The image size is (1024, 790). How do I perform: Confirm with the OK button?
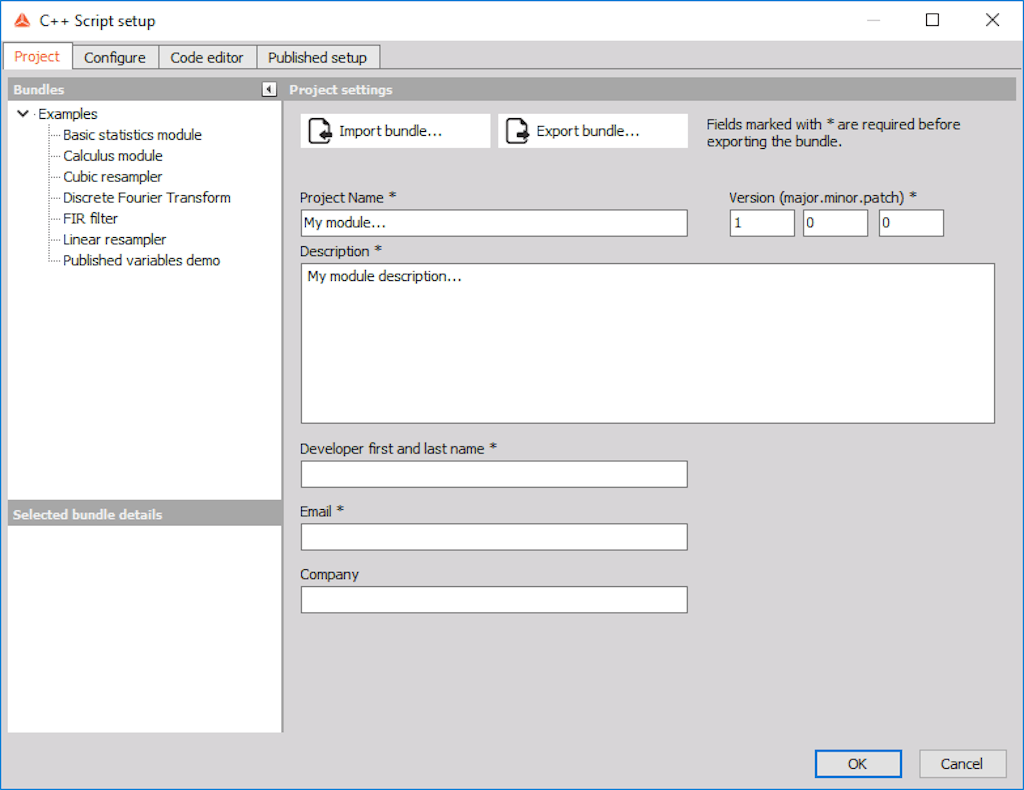tap(858, 764)
